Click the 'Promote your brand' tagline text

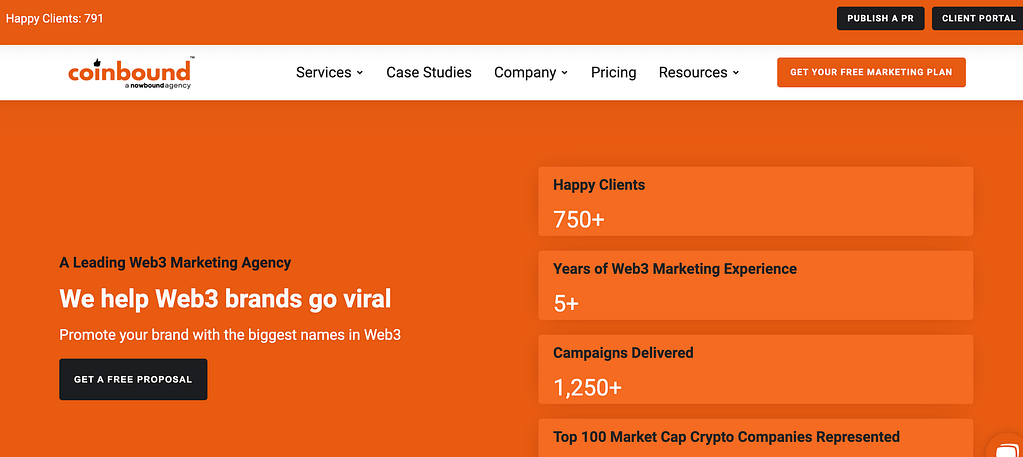pyautogui.click(x=230, y=335)
